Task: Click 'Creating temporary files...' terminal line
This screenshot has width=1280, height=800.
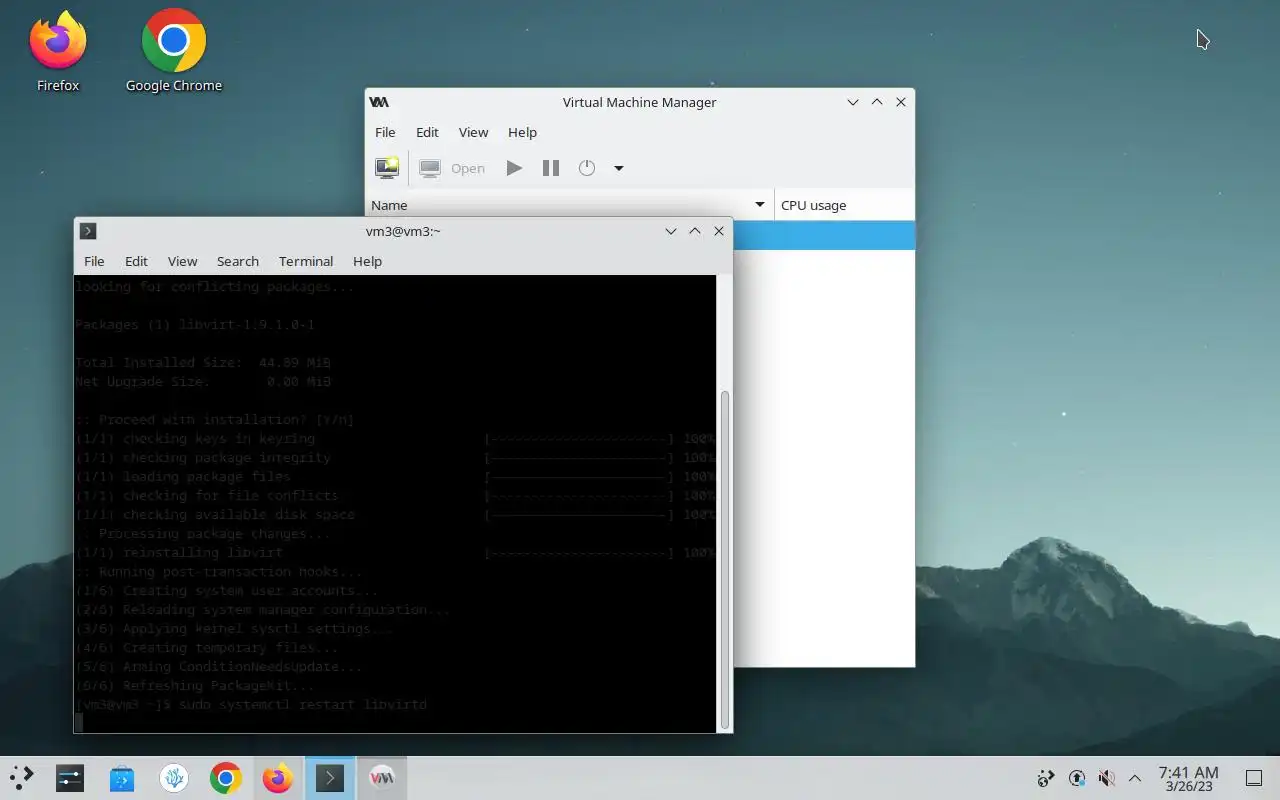Action: tap(207, 648)
